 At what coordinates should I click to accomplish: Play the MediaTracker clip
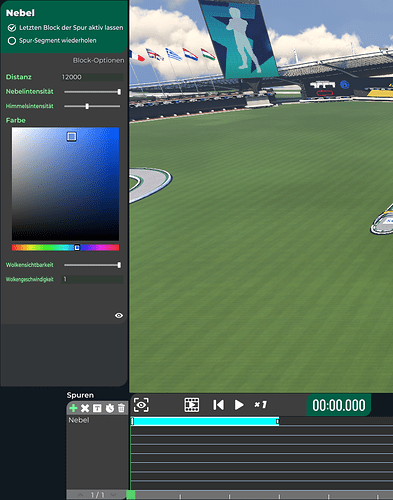(x=239, y=405)
